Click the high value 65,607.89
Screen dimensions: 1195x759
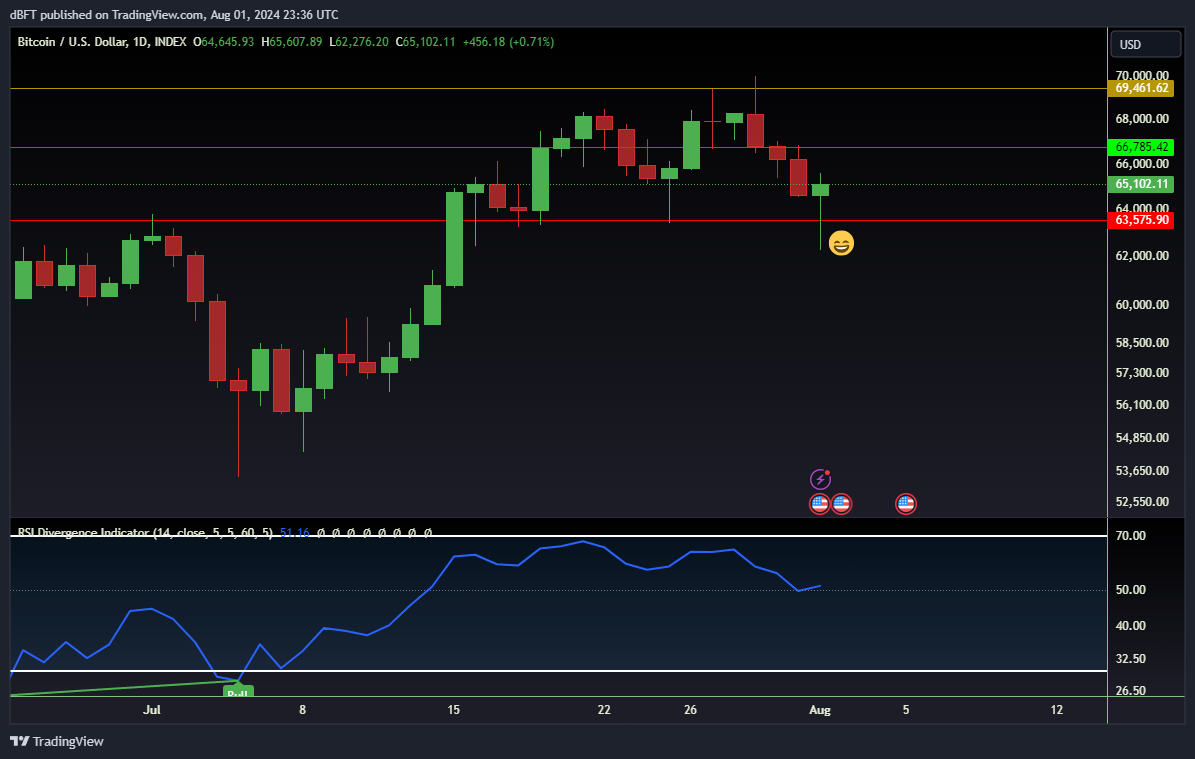coord(296,42)
